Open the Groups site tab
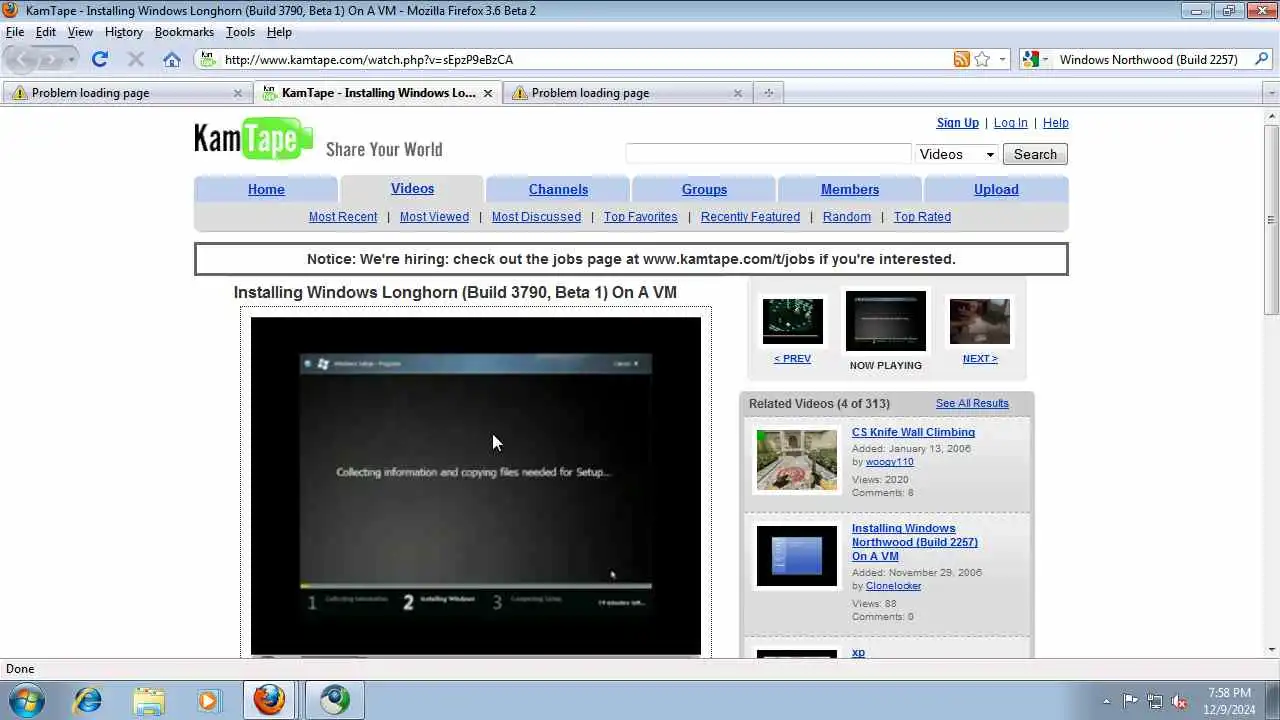 704,189
